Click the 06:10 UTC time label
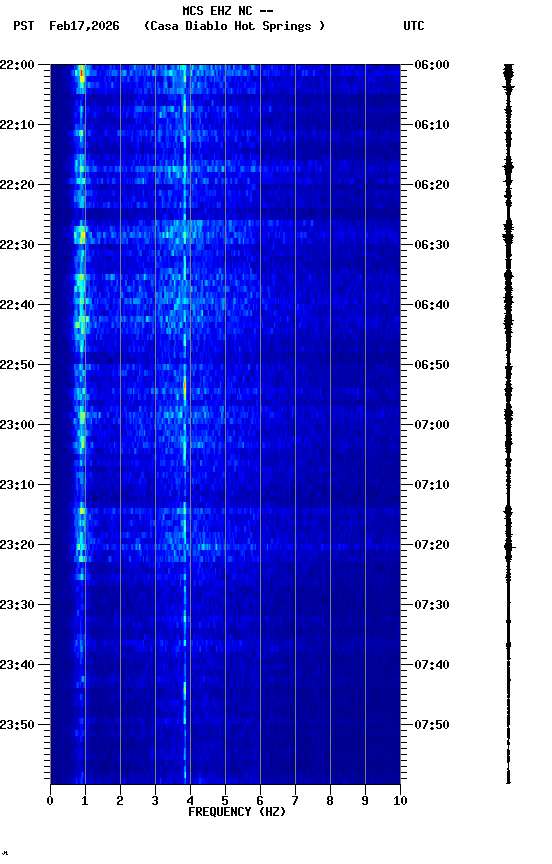The width and height of the screenshot is (552, 864). click(x=432, y=125)
